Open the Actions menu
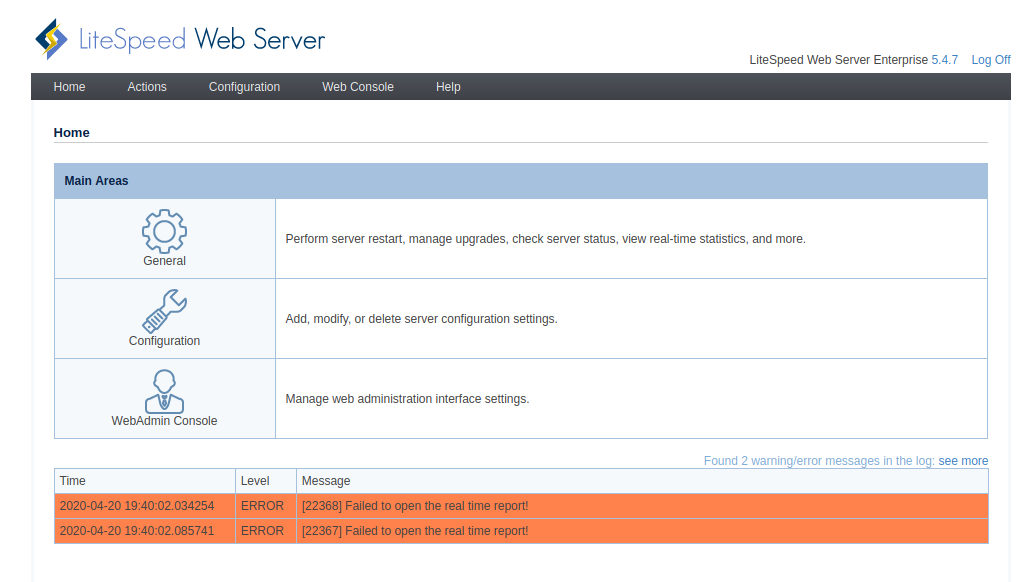The image size is (1030, 582). click(146, 87)
